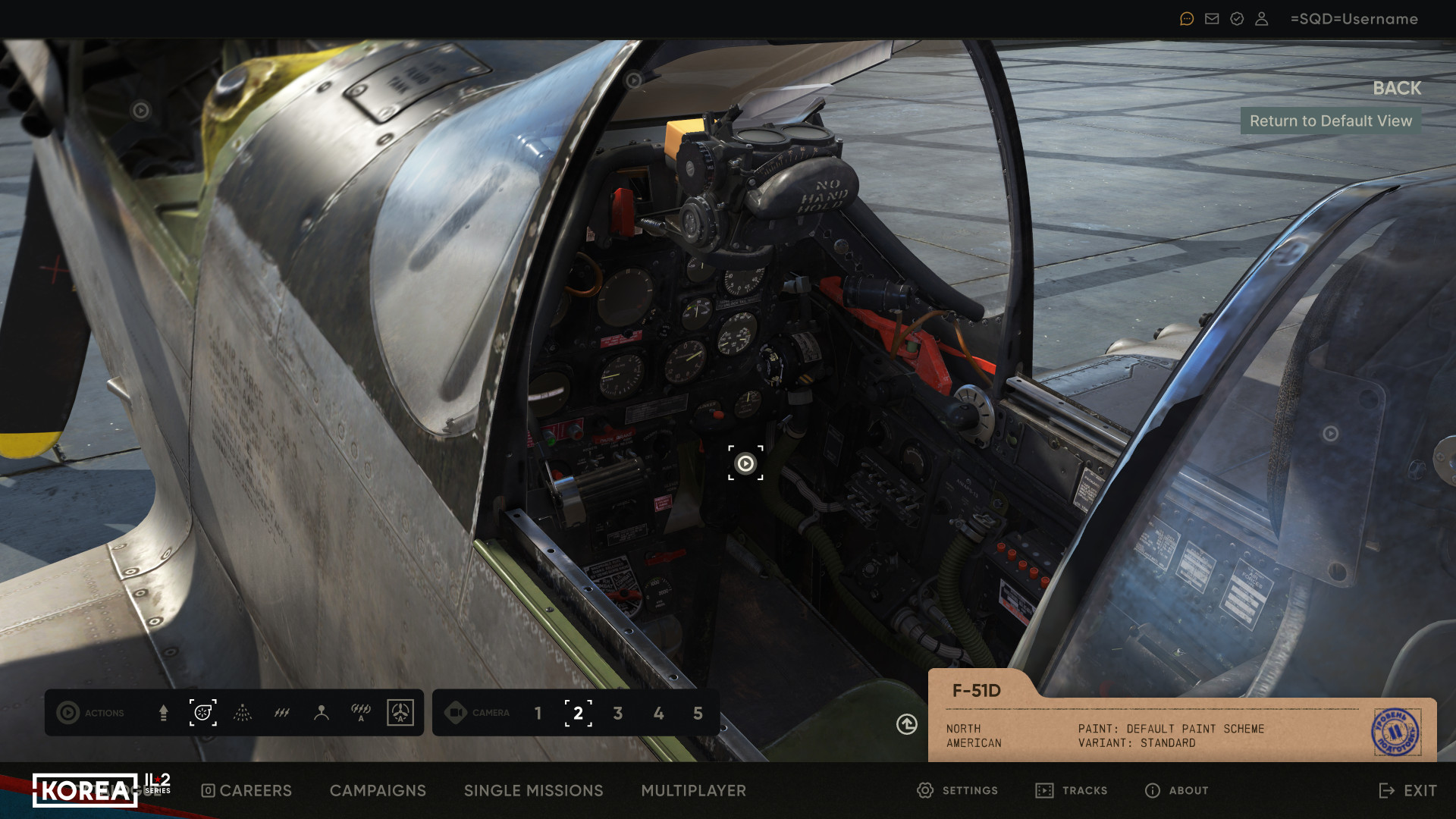
Task: Click the achievements badge icon
Action: click(1236, 18)
